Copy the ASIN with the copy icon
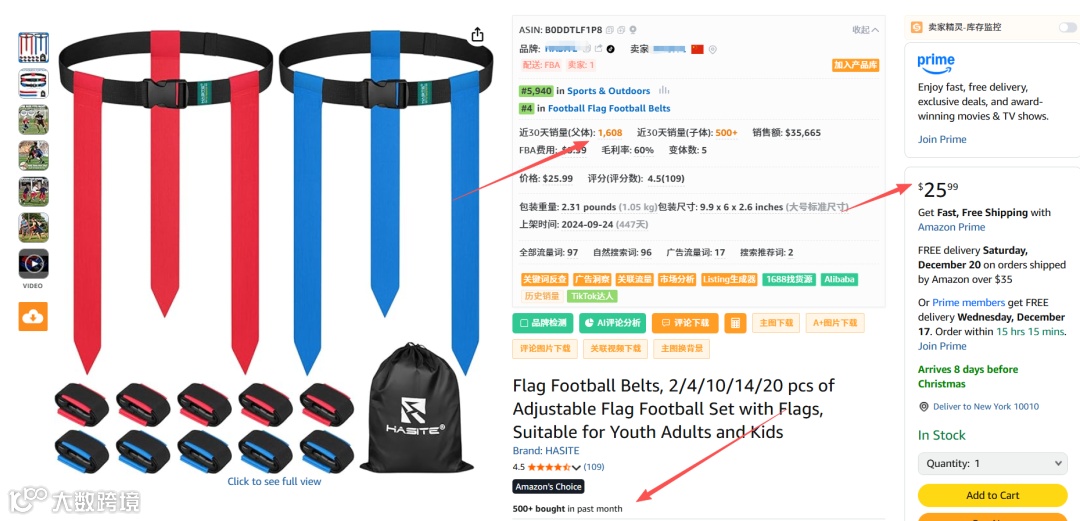The image size is (1080, 521). pos(610,30)
